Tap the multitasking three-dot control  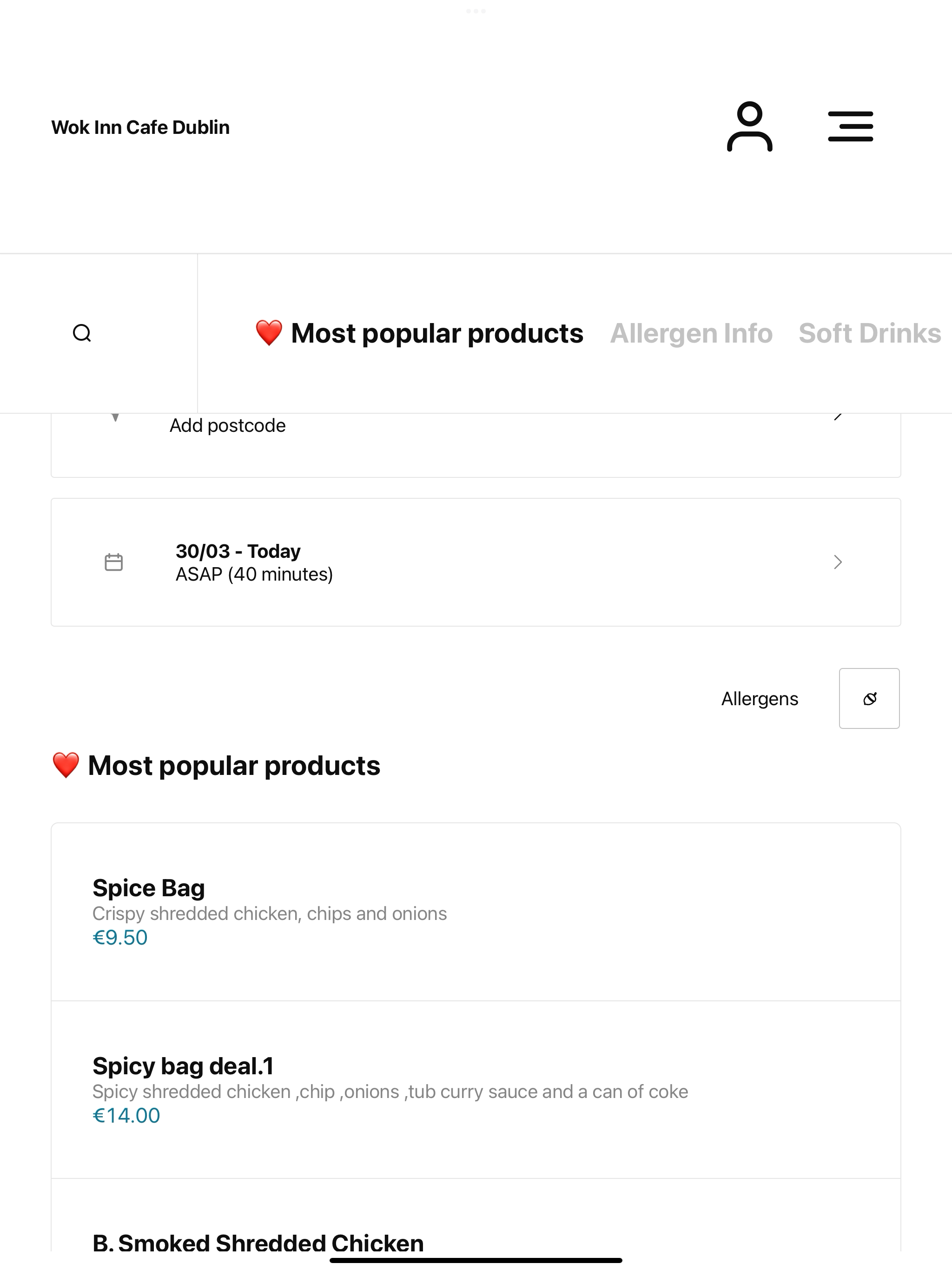[476, 11]
